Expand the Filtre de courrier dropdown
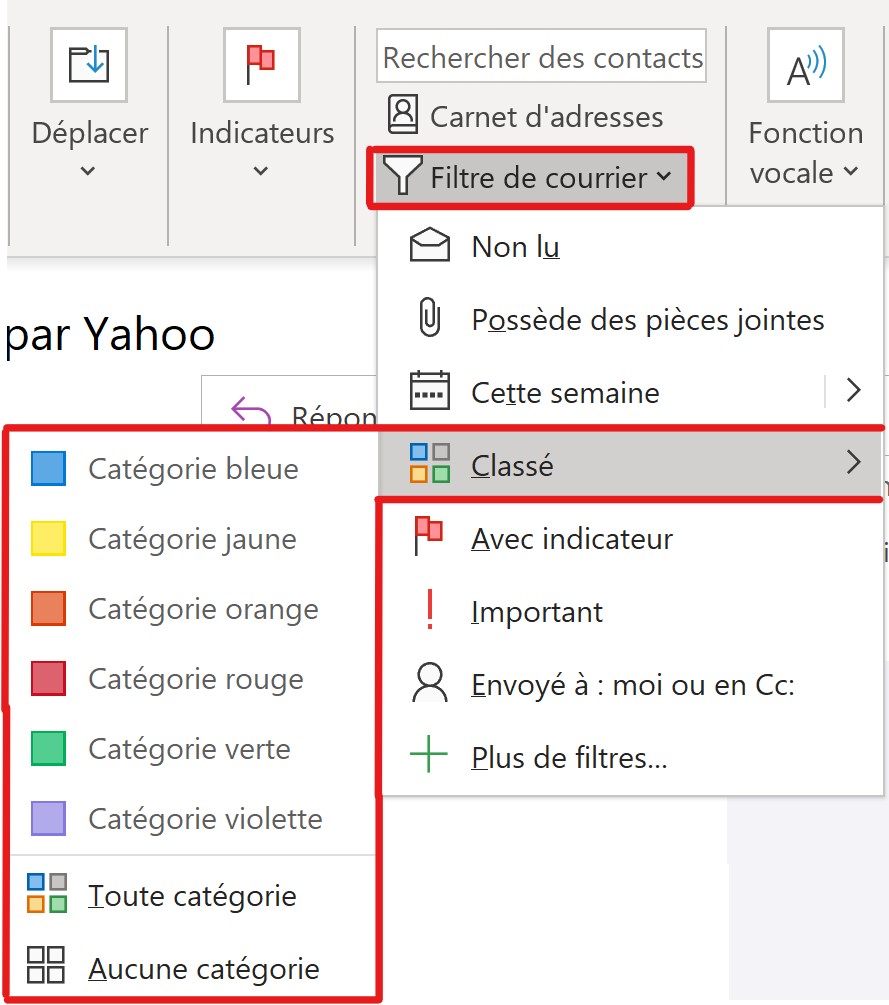Screen dimensions: 889x1005 pos(531,178)
